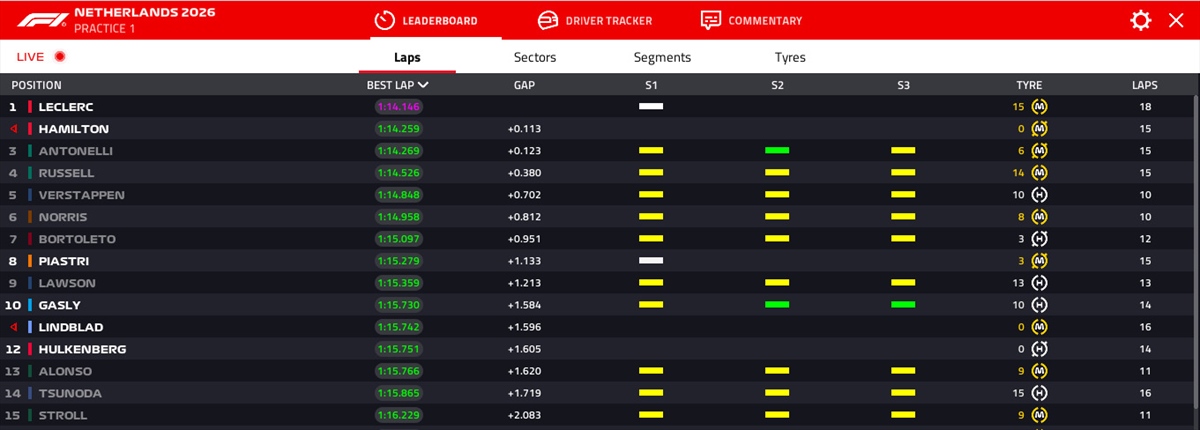1200x430 pixels.
Task: Click the Leaderboard stopwatch icon
Action: 384,20
